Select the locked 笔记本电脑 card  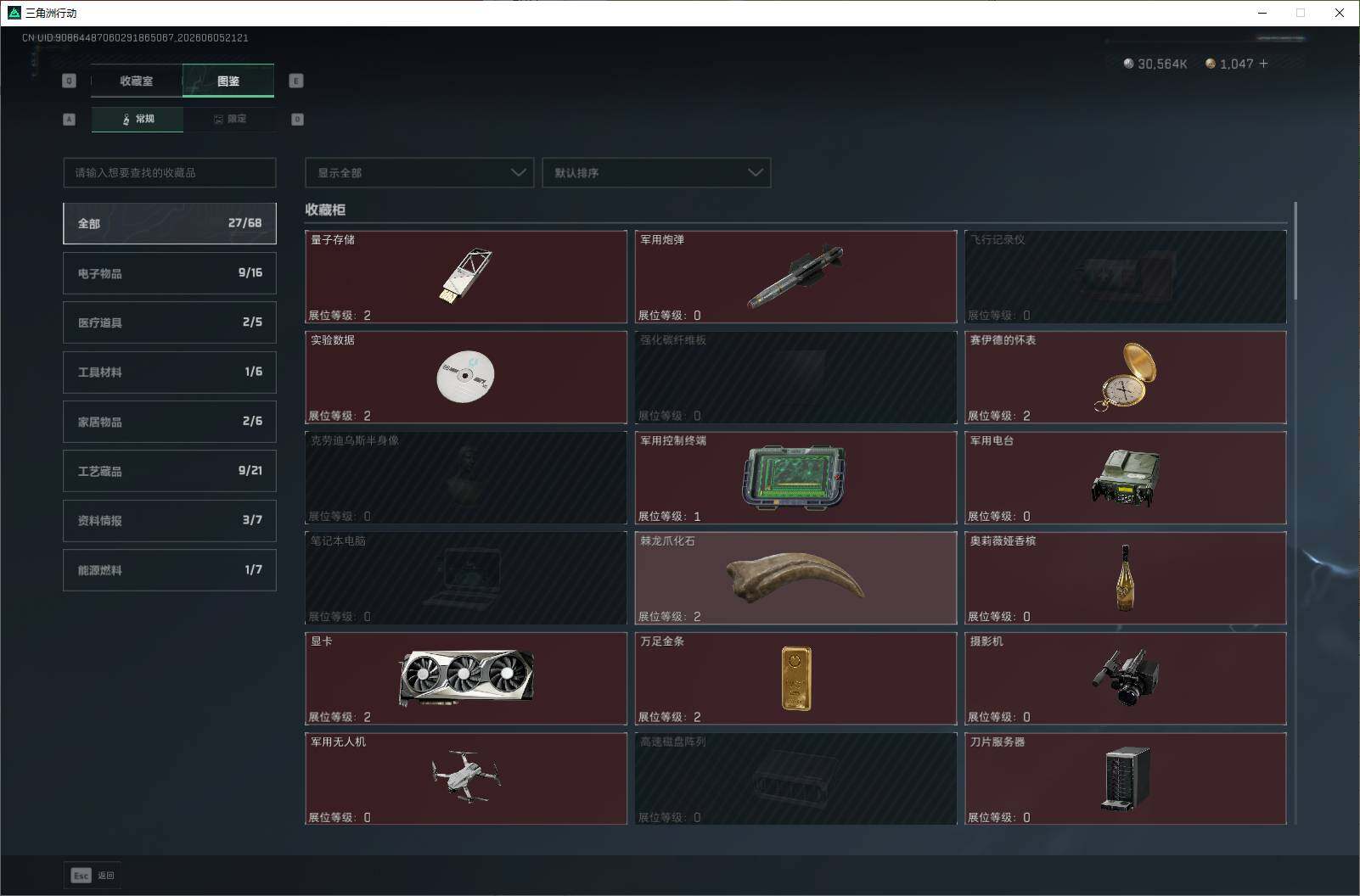466,578
